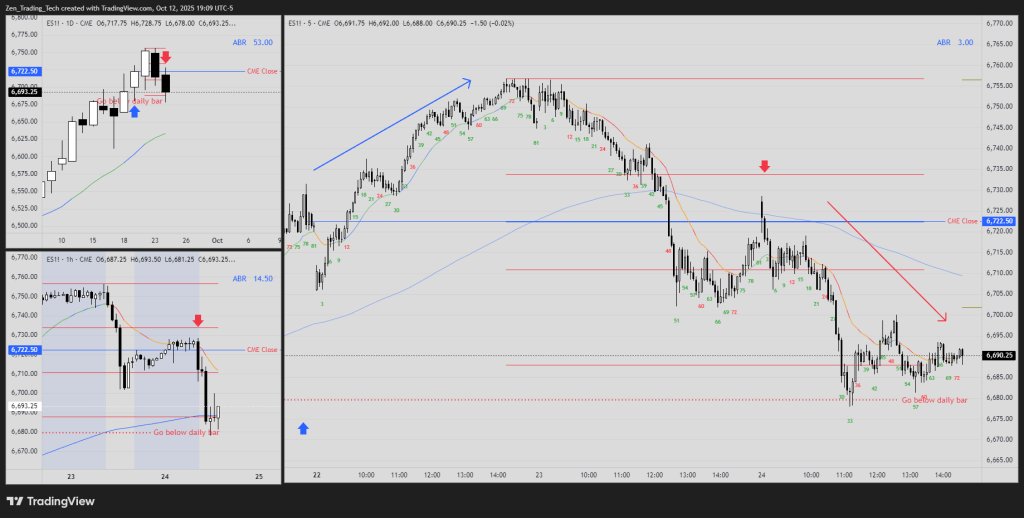
Task: Click the TradingView logo in bottom-left corner
Action: (50, 501)
